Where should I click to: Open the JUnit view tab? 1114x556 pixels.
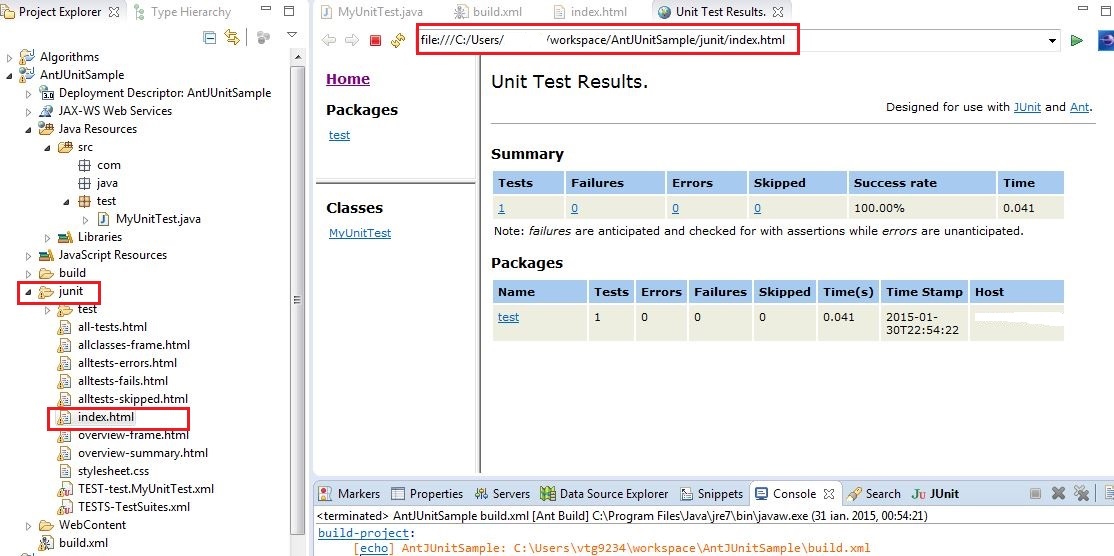pos(935,493)
